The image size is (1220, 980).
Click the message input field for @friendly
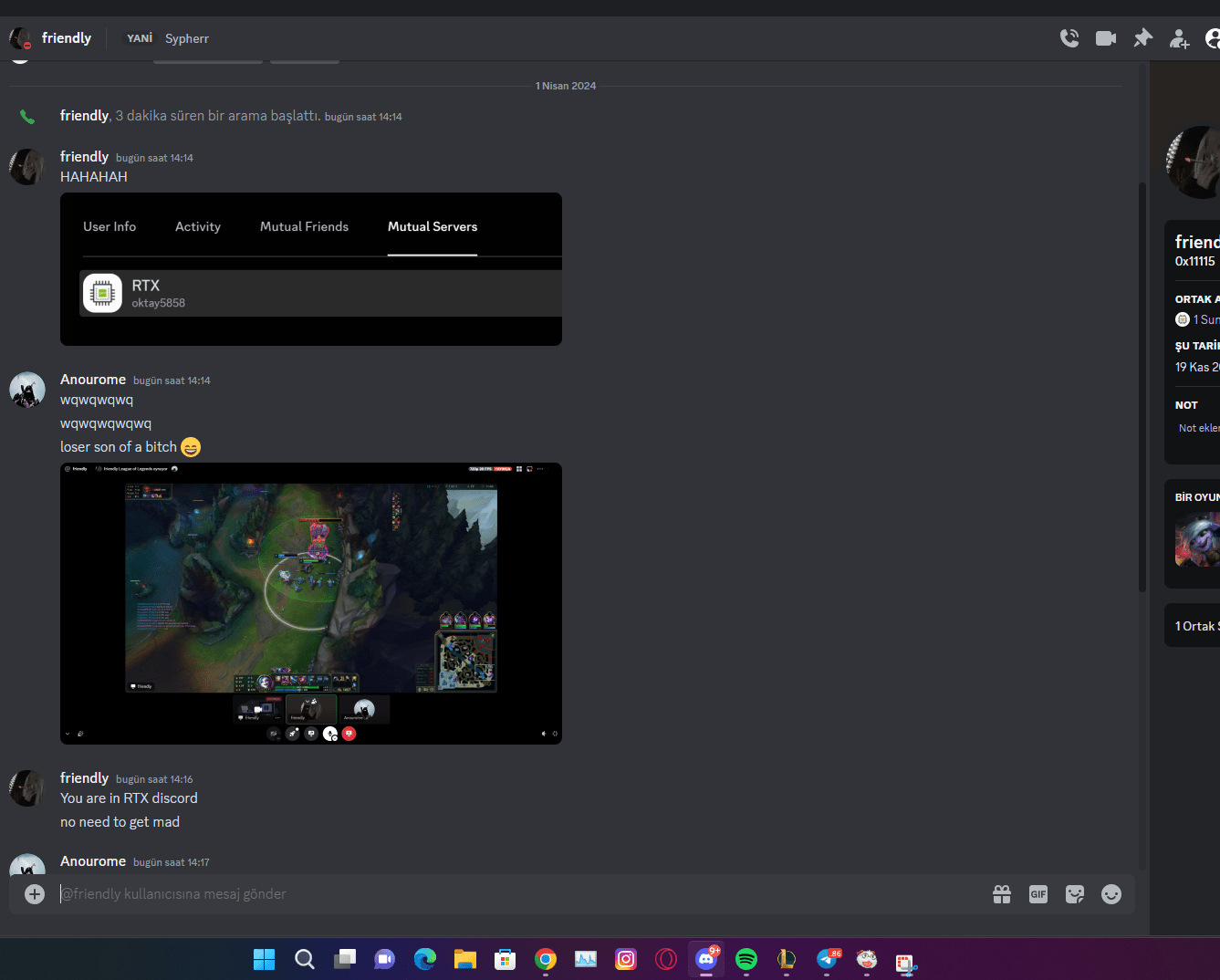(520, 894)
